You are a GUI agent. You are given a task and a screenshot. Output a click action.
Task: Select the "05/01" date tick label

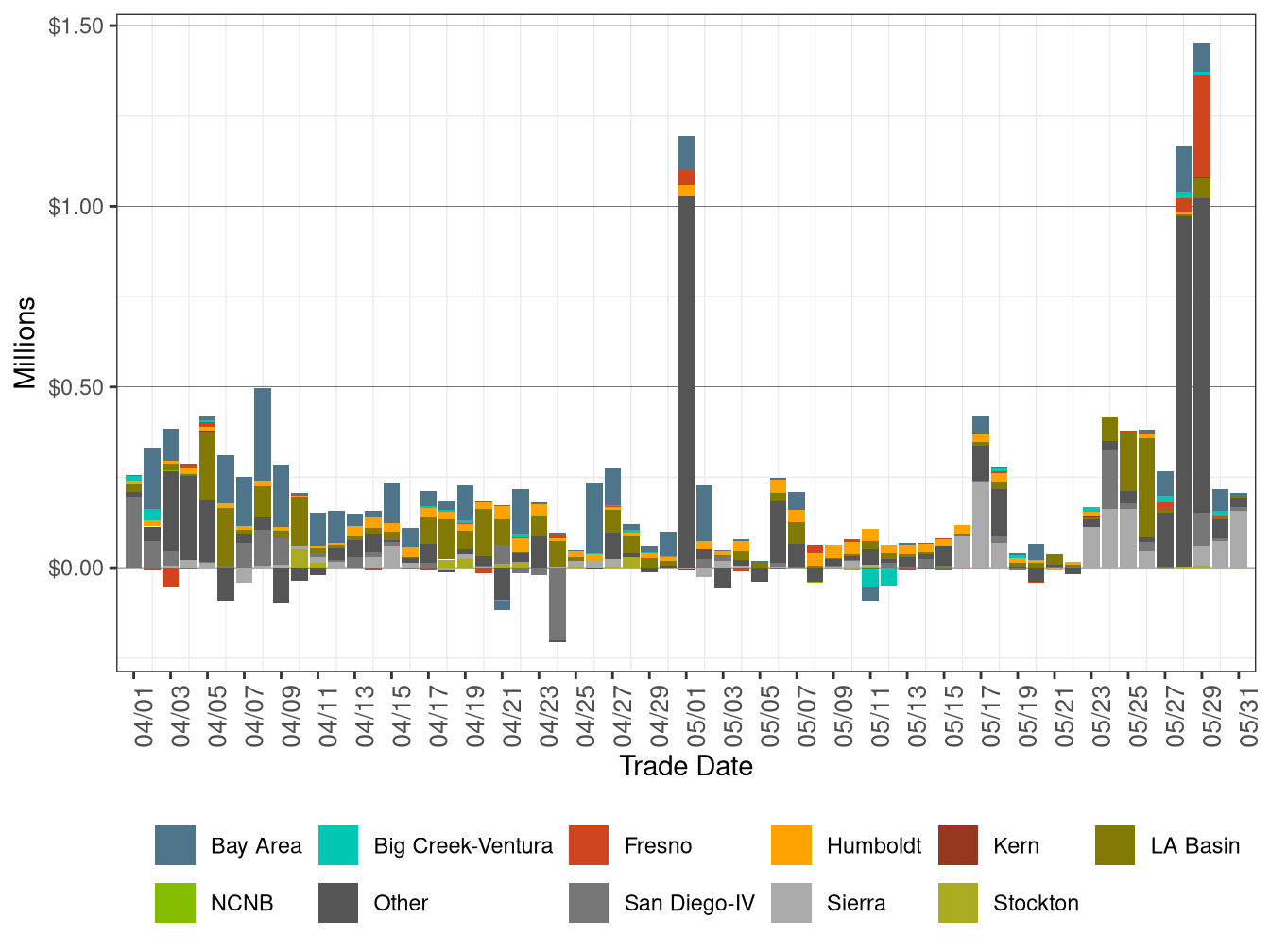pyautogui.click(x=697, y=715)
